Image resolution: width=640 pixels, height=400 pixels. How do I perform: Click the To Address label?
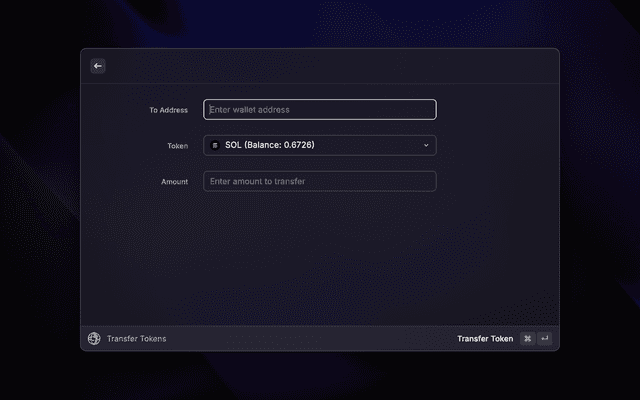168,110
